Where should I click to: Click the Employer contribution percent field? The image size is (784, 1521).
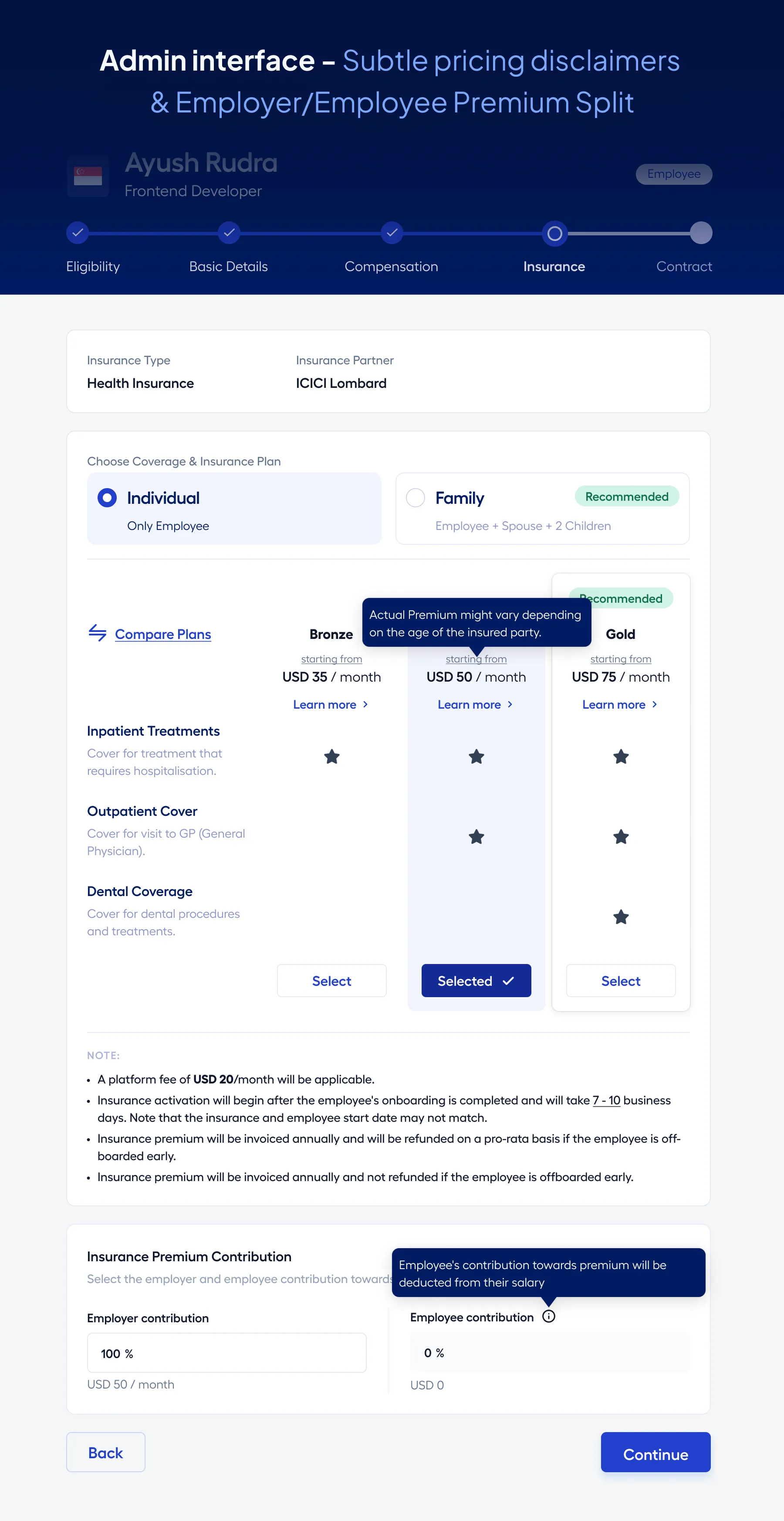(x=226, y=1353)
